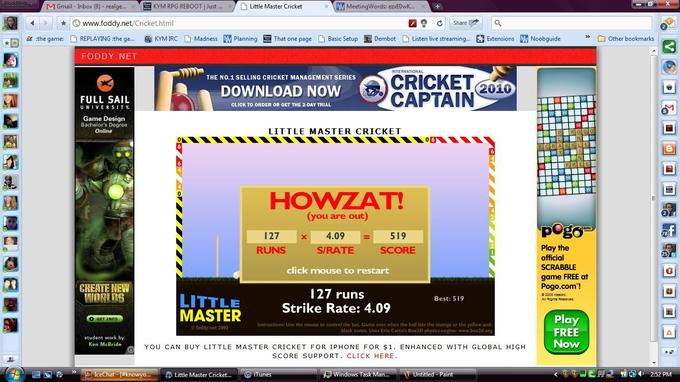Click the Cricket Captain 2010 banner ad
The height and width of the screenshot is (382, 680).
[335, 88]
